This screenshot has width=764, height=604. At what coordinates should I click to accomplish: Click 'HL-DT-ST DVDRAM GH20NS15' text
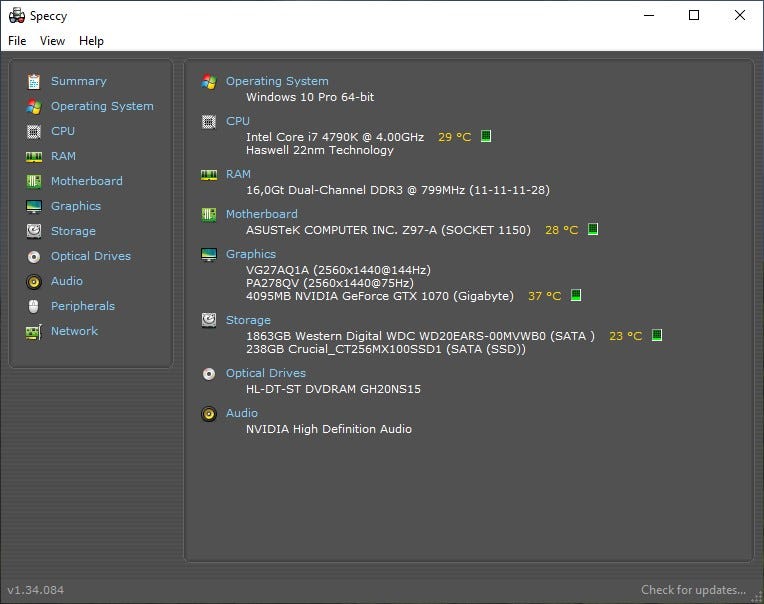tap(333, 389)
